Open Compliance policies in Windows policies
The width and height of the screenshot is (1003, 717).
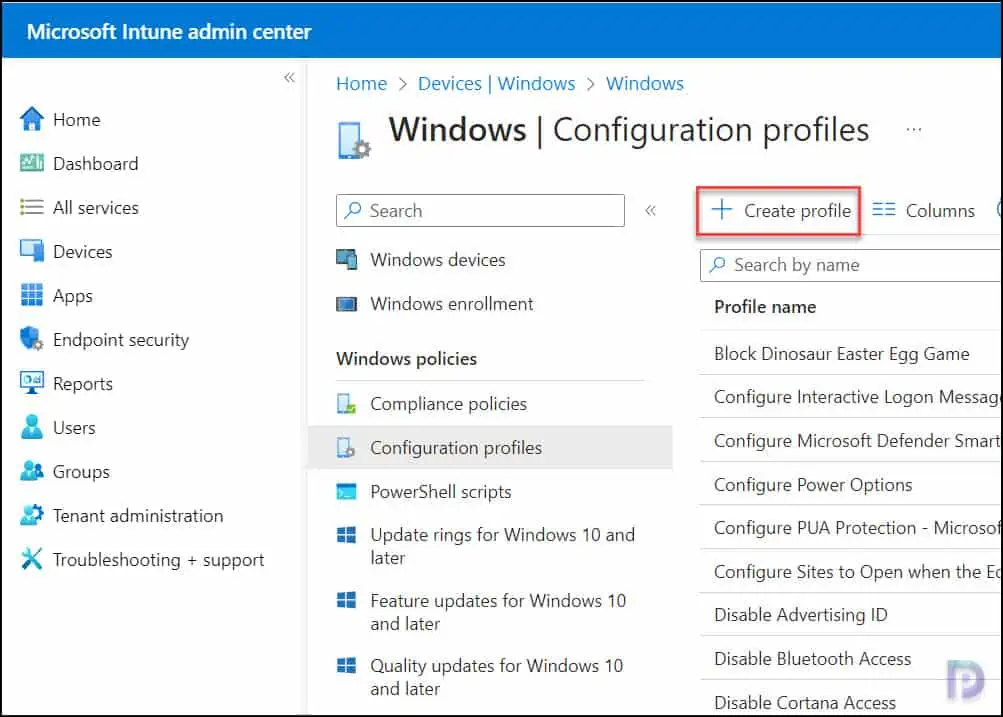coord(448,404)
